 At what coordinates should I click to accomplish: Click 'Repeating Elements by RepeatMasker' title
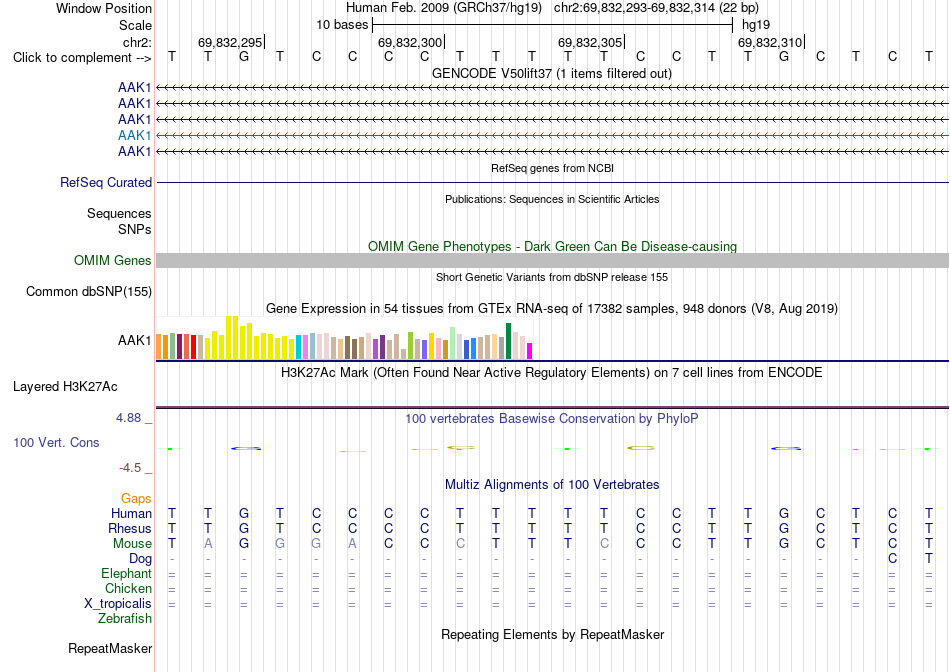552,634
